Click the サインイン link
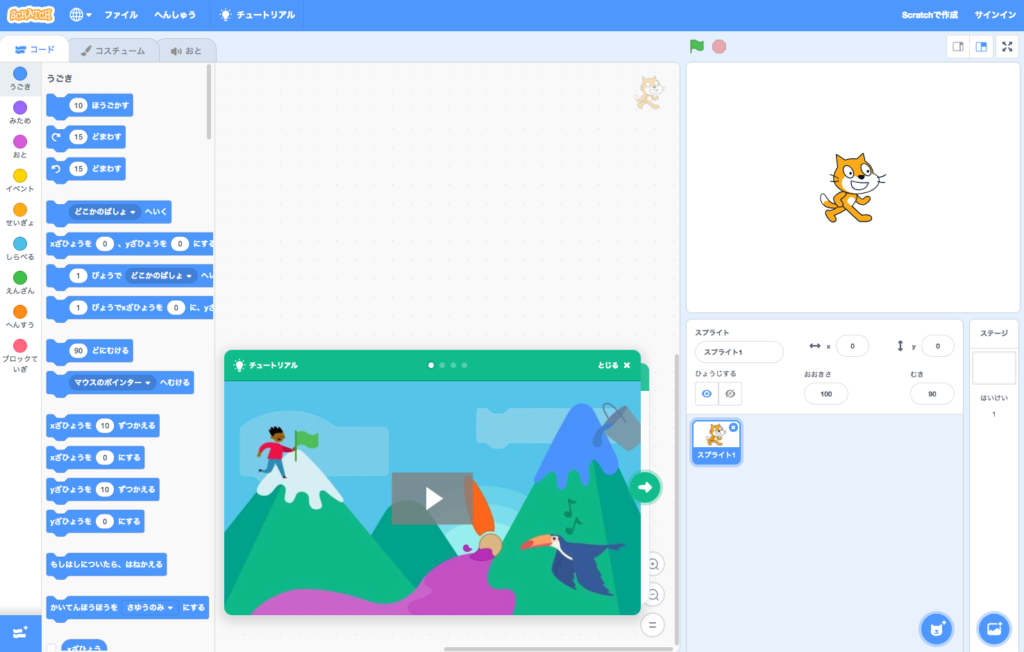 [995, 14]
